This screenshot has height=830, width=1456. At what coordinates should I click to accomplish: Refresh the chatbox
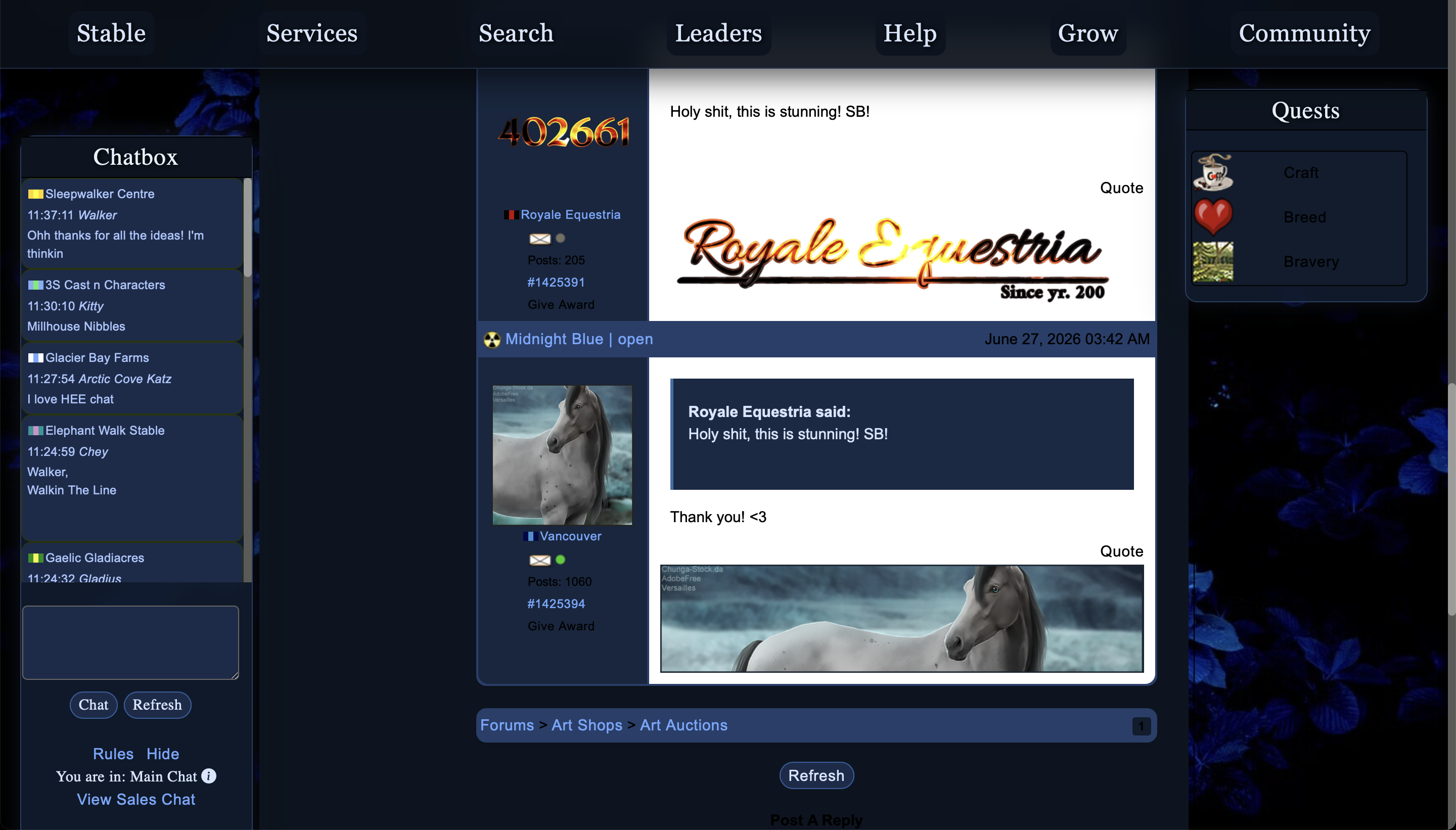click(x=157, y=705)
